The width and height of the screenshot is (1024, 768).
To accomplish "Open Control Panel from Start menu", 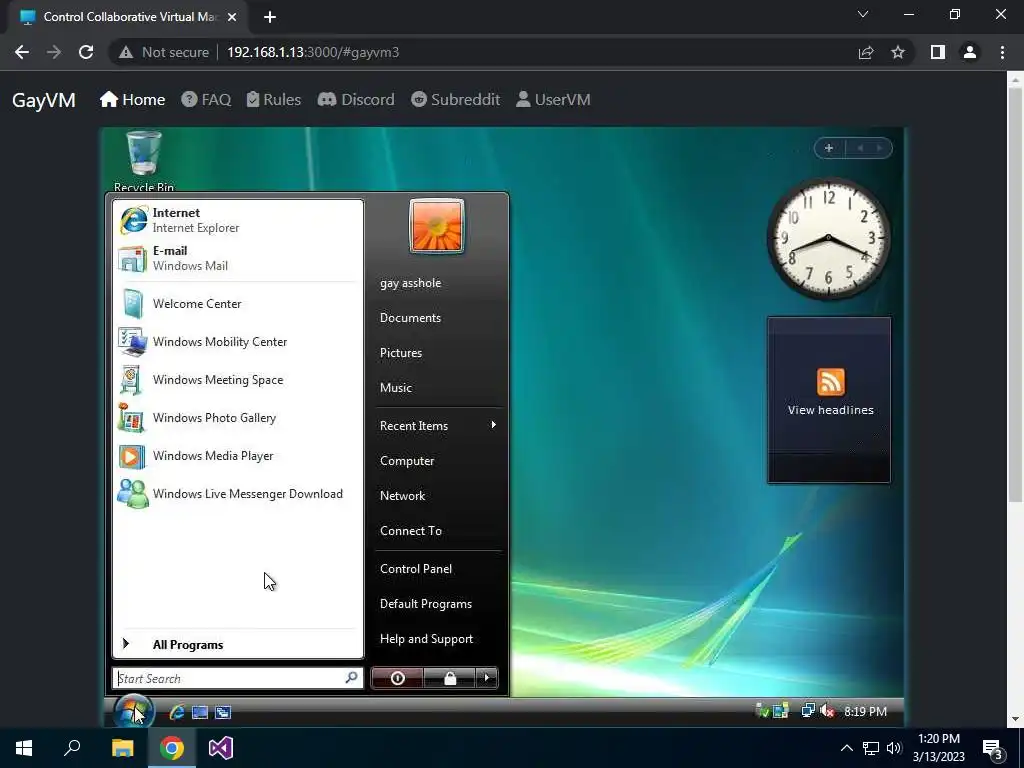I will click(x=416, y=569).
